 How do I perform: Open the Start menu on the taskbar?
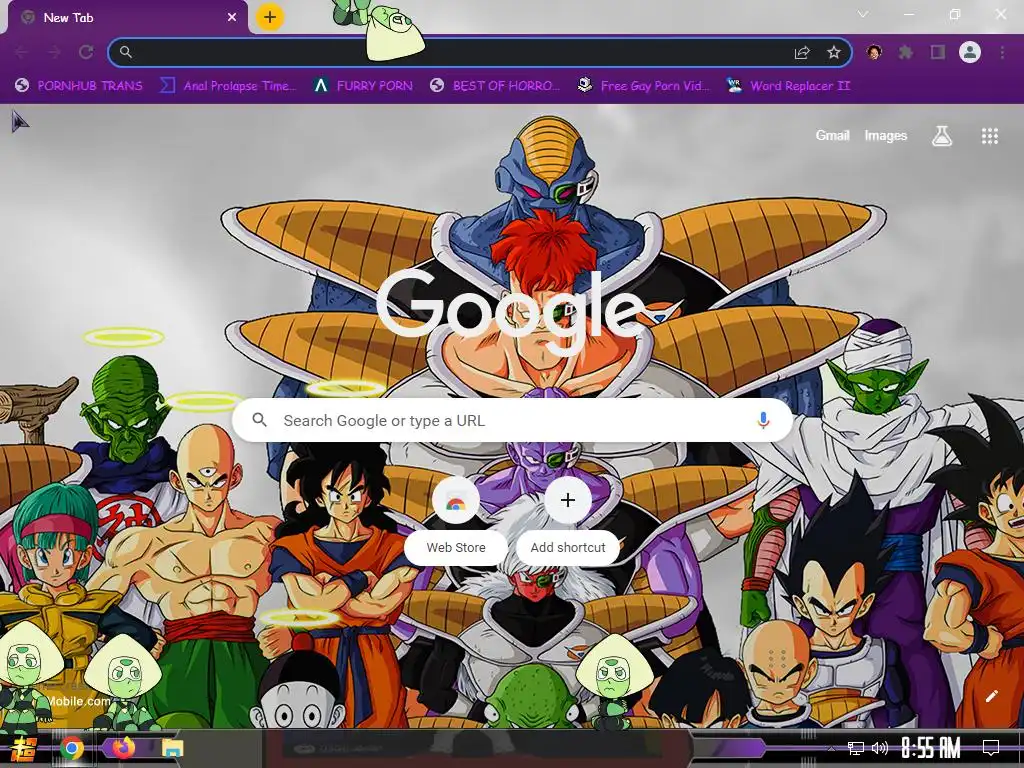pyautogui.click(x=24, y=748)
